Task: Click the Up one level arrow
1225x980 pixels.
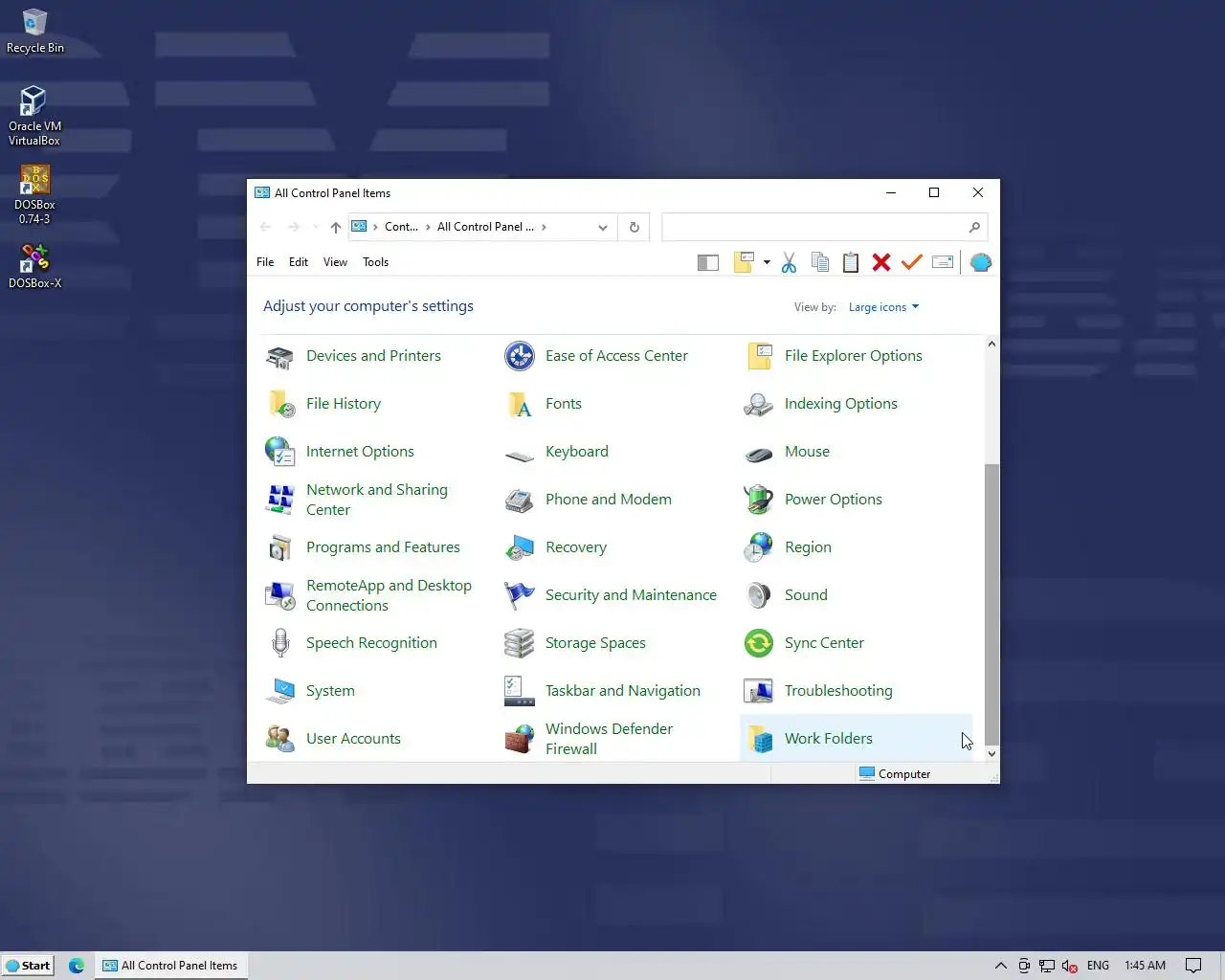Action: click(335, 228)
